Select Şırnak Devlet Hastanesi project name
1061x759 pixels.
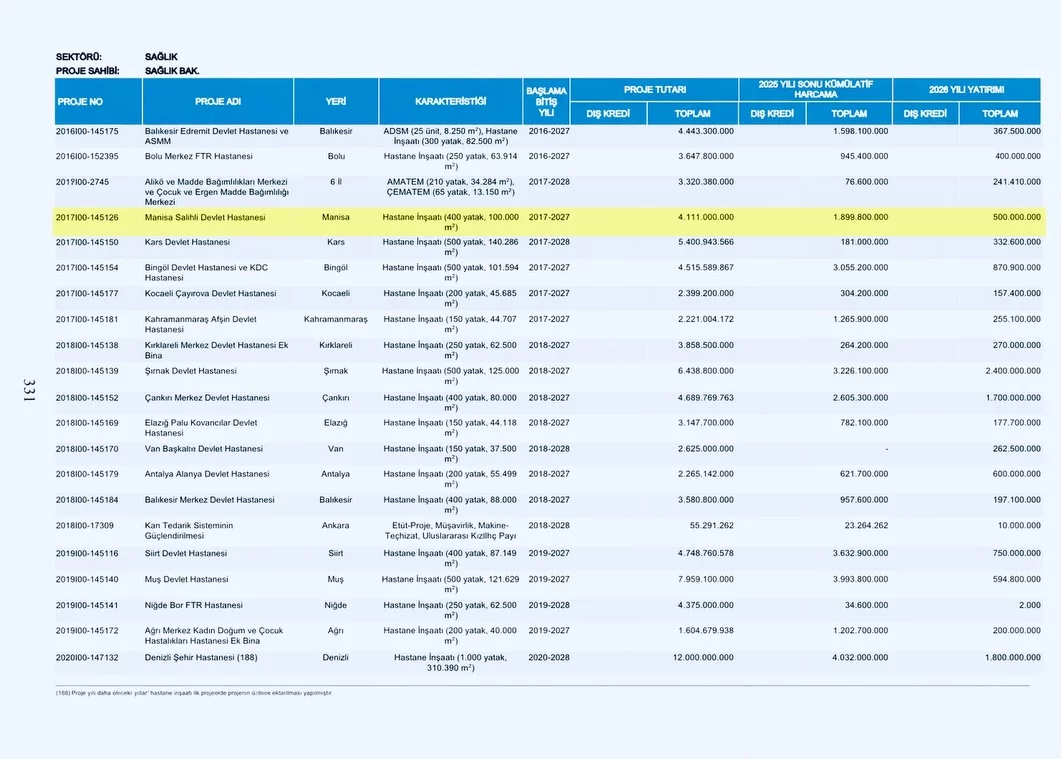(190, 371)
